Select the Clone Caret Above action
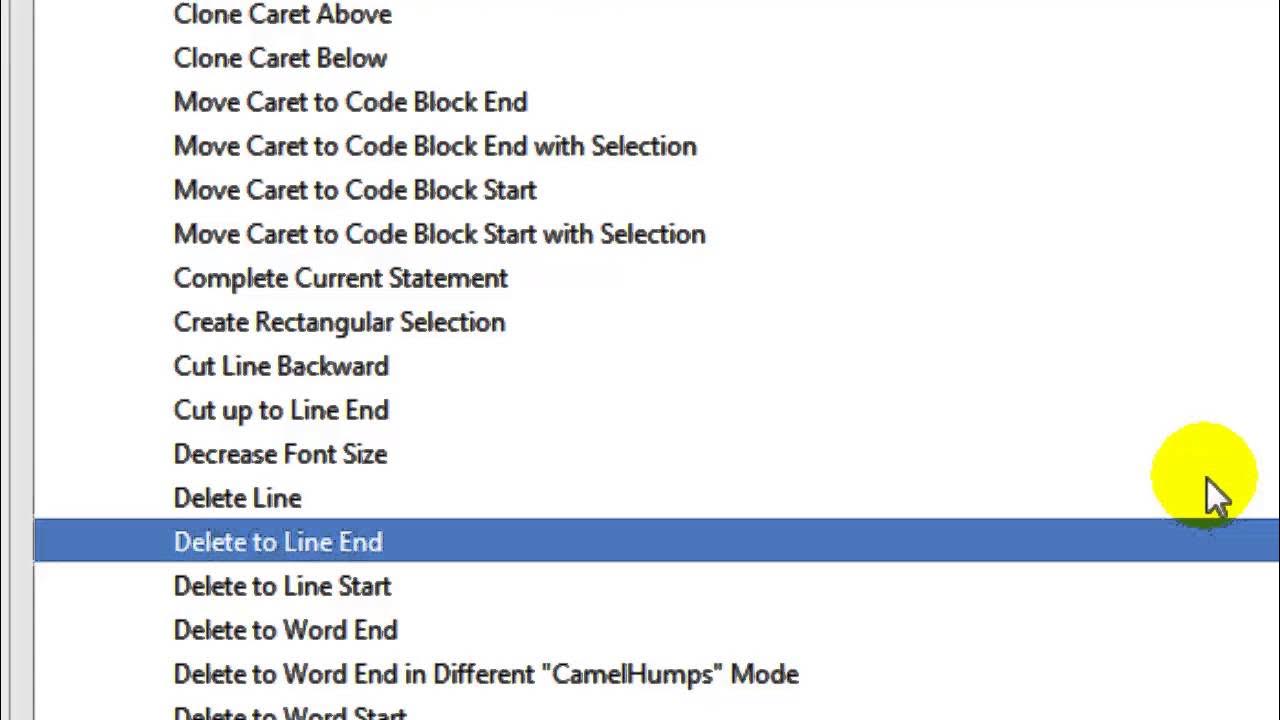This screenshot has width=1280, height=720. [x=282, y=14]
